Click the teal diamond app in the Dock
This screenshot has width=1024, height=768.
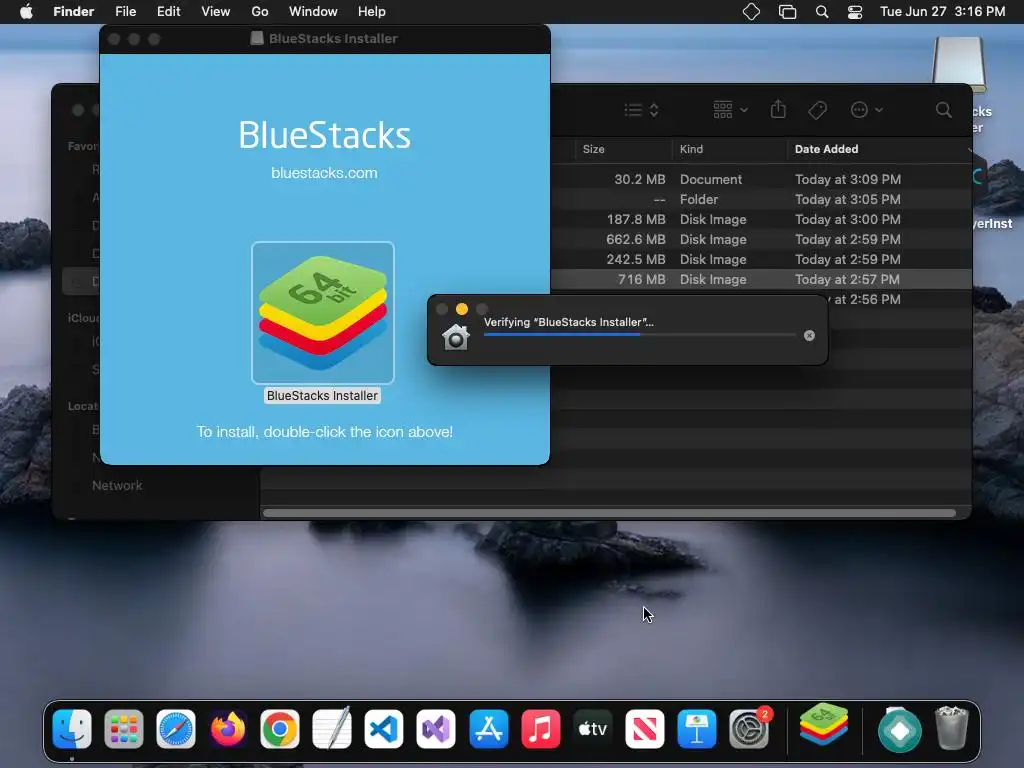[x=900, y=730]
